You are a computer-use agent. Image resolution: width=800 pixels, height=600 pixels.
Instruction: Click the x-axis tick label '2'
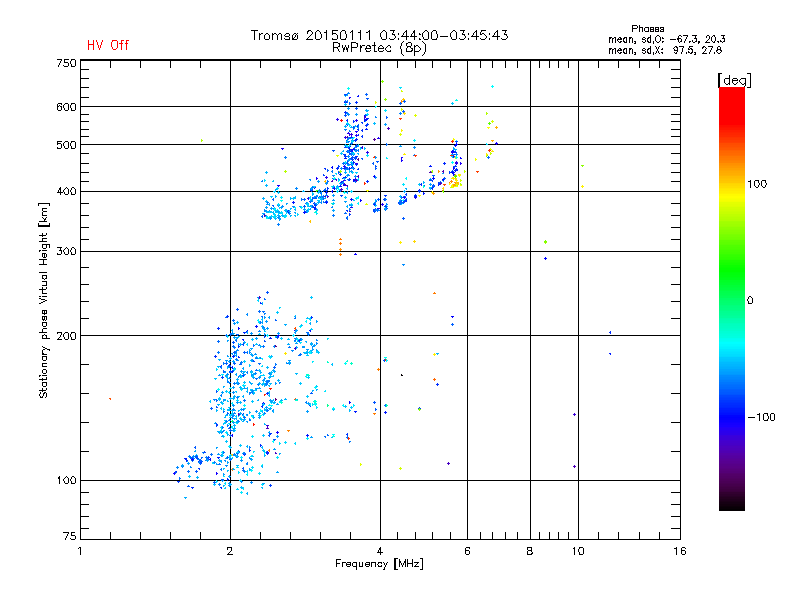click(230, 551)
